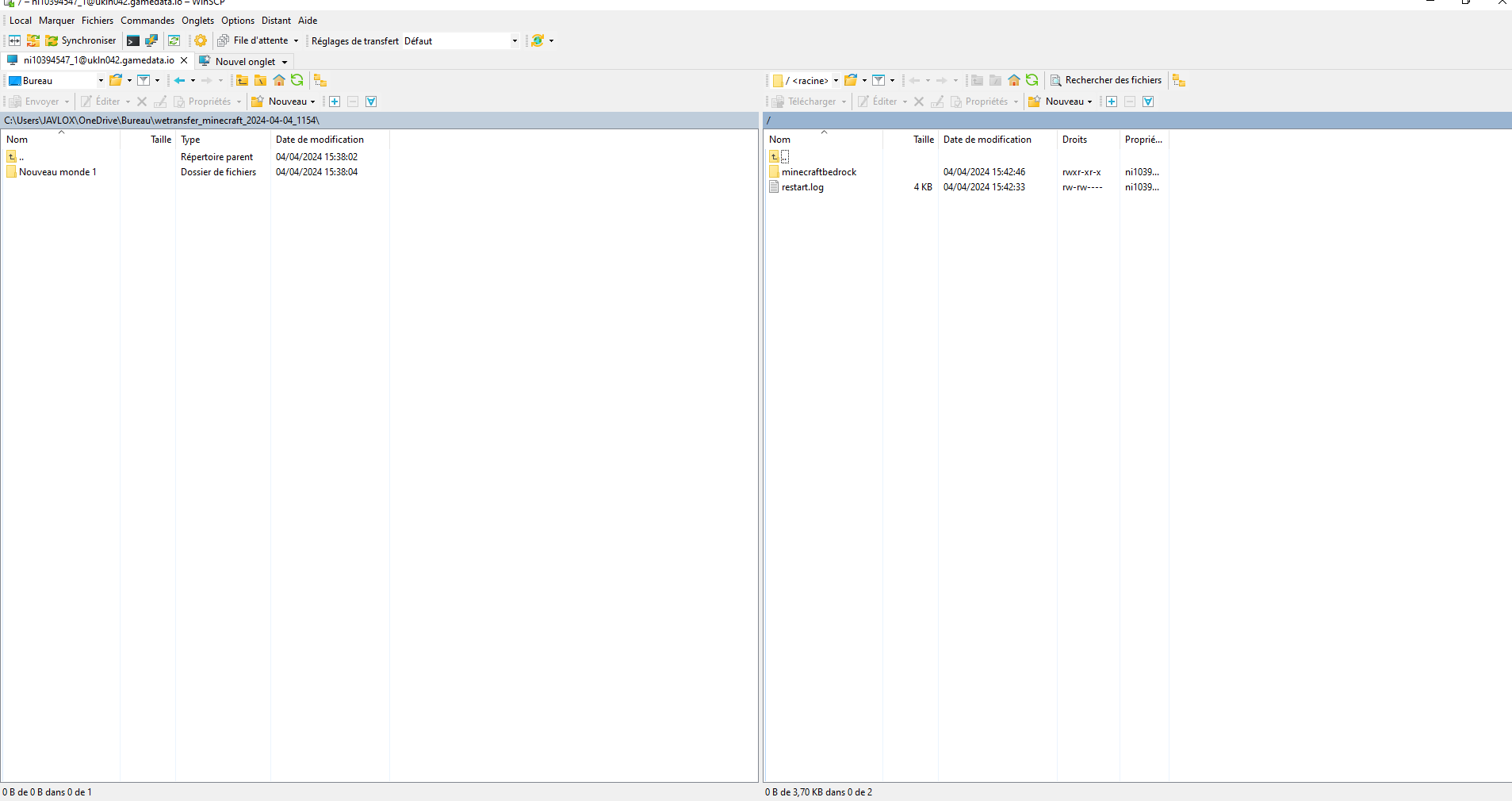Click Rechercher des fichiers button
Viewport: 1512px width, 801px height.
1106,80
